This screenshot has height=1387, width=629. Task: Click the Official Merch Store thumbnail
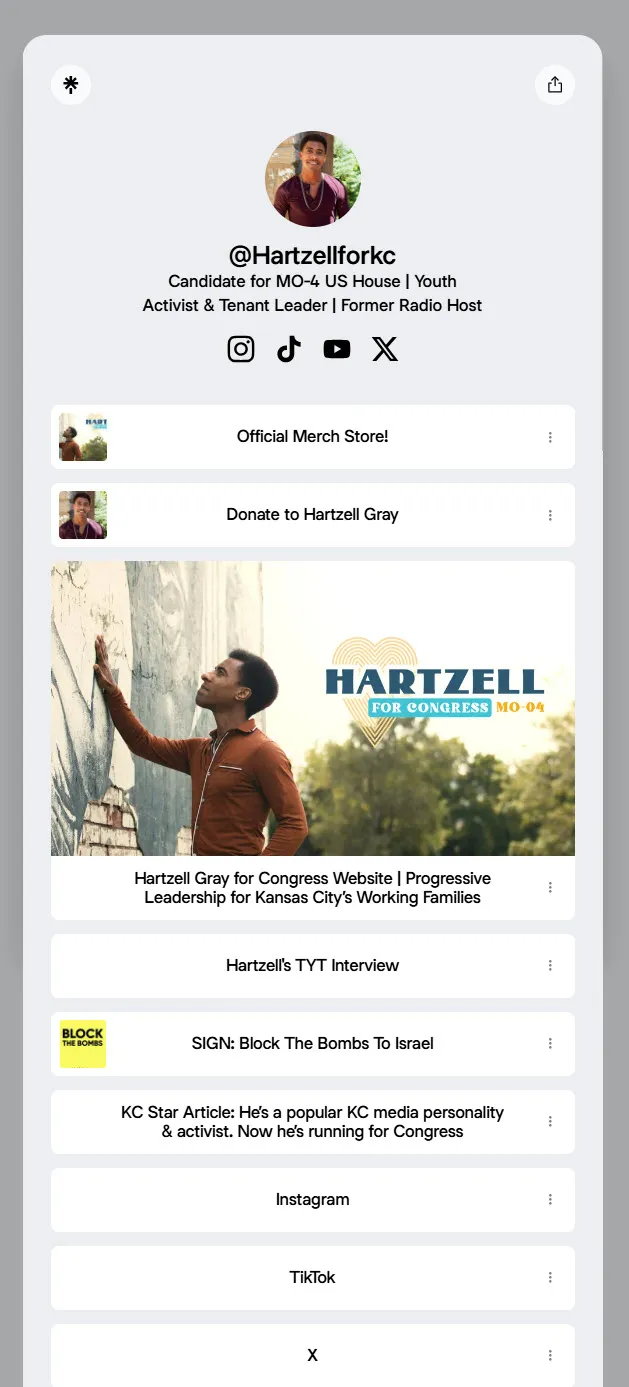pos(83,437)
